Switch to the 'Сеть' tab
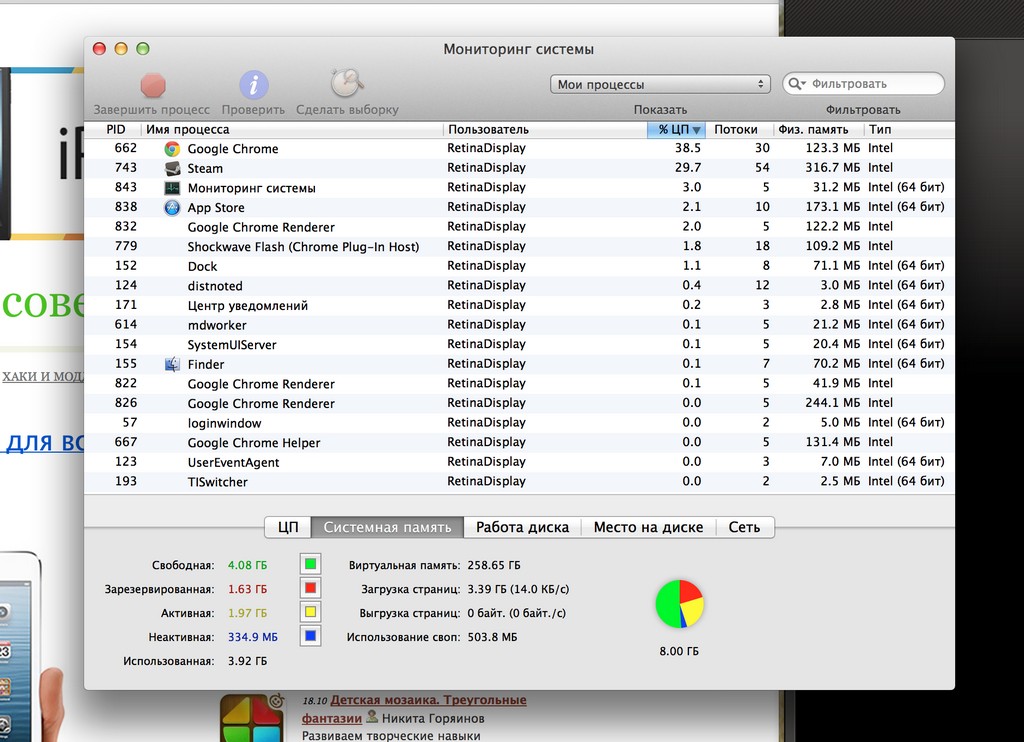This screenshot has height=742, width=1024. tap(744, 527)
